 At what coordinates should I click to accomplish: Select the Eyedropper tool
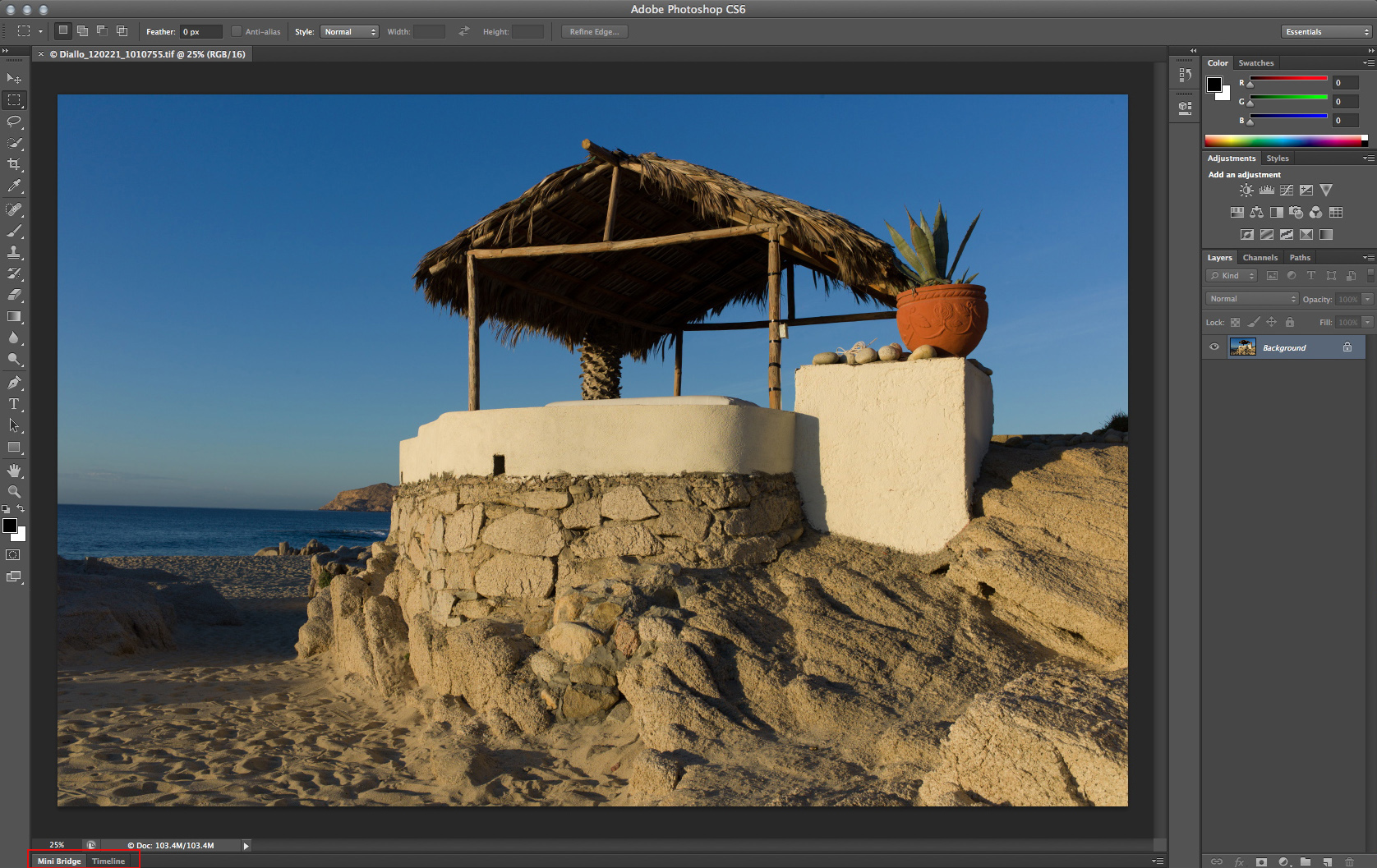(x=14, y=186)
